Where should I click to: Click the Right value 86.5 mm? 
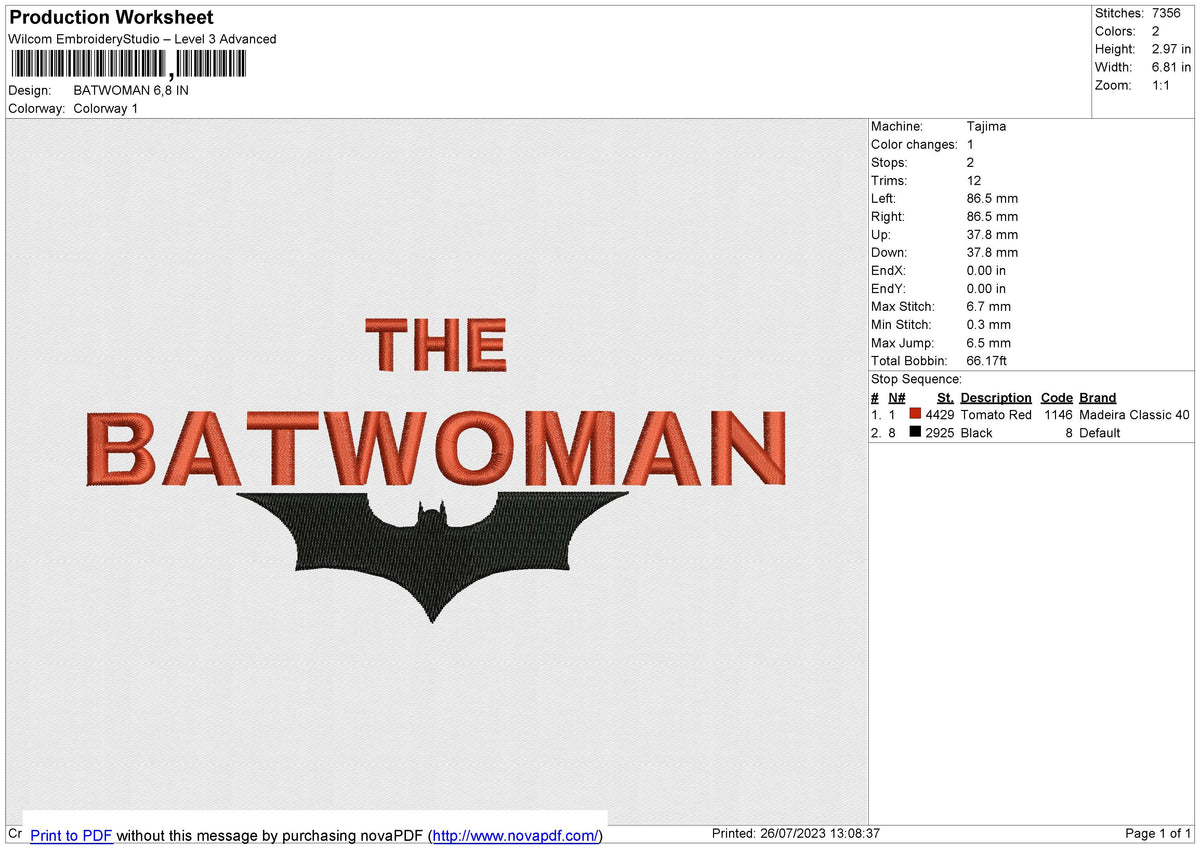pos(992,216)
